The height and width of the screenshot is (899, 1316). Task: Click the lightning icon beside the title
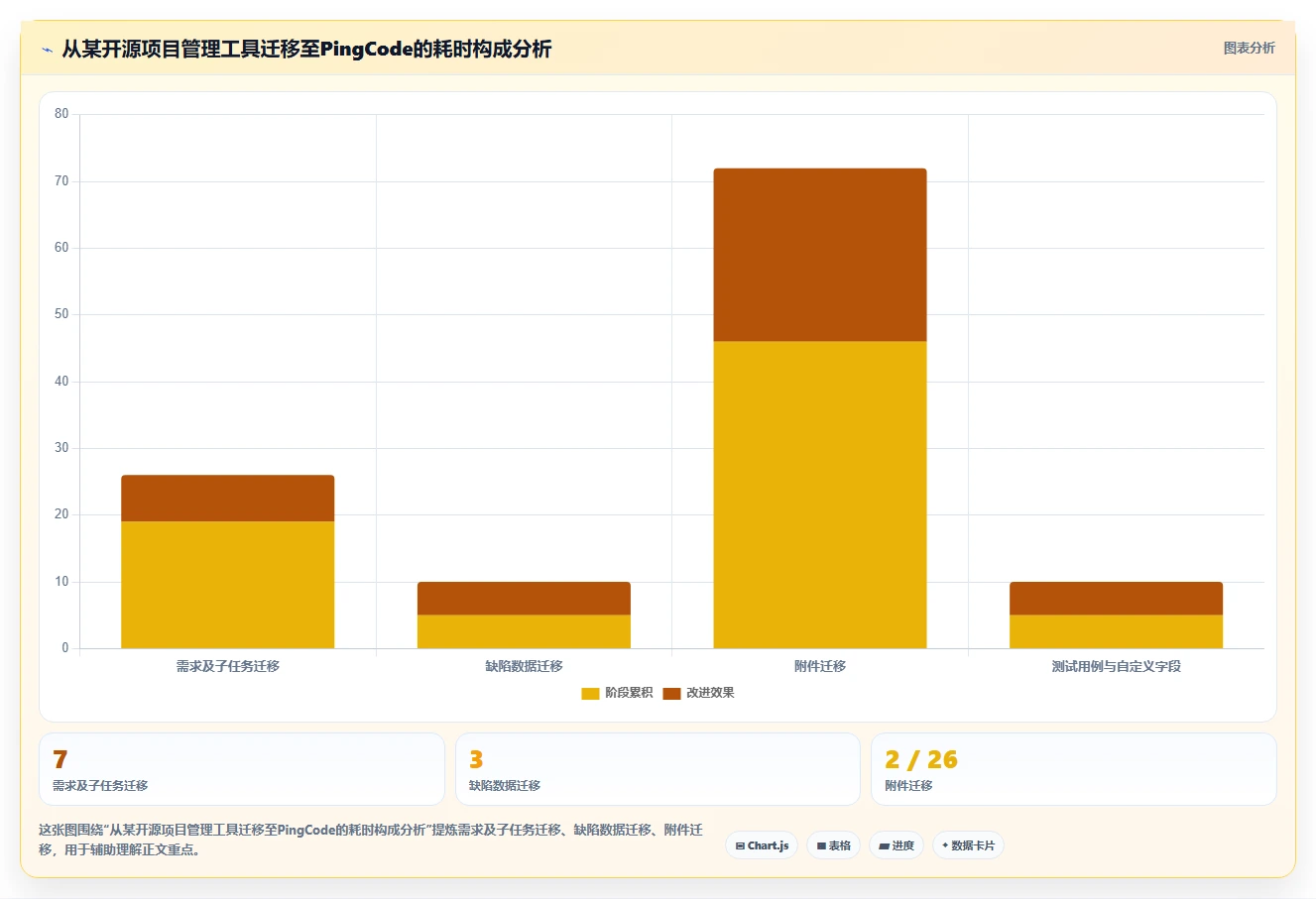pos(47,50)
